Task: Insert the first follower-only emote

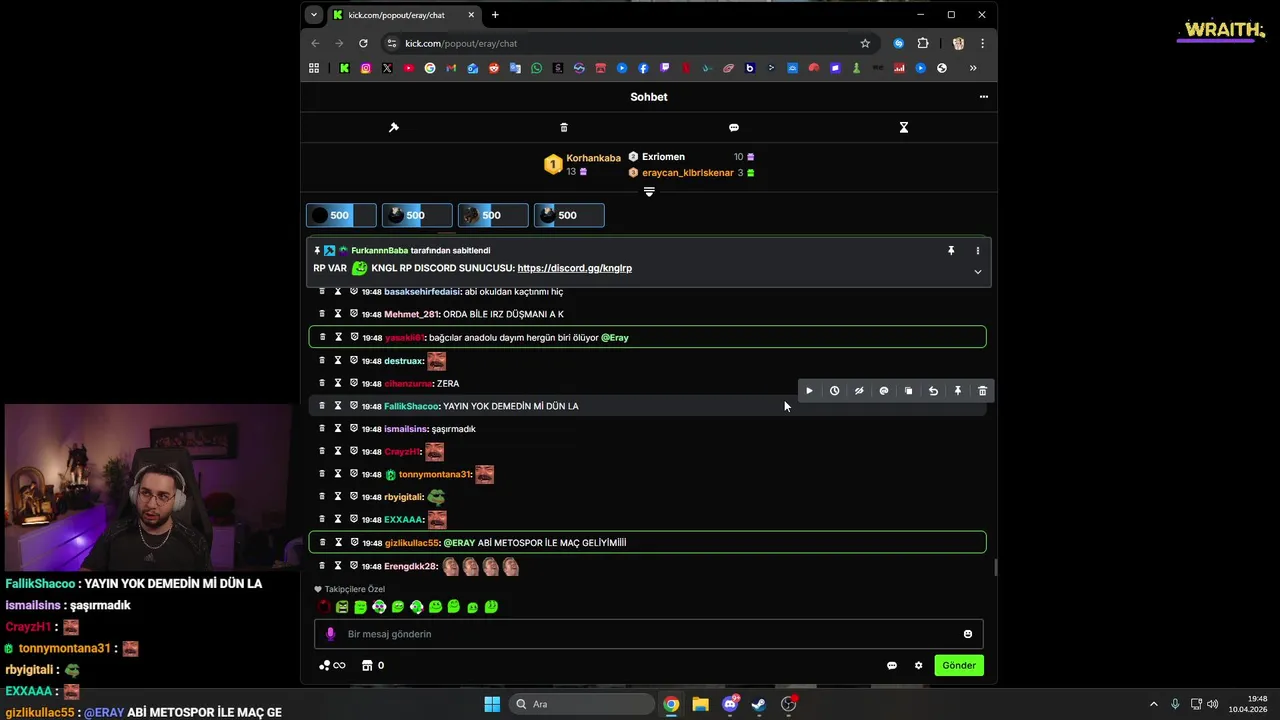Action: coord(323,606)
